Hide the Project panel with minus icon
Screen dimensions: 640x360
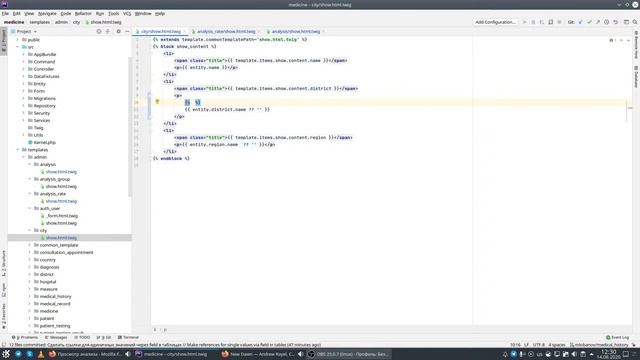[127, 31]
